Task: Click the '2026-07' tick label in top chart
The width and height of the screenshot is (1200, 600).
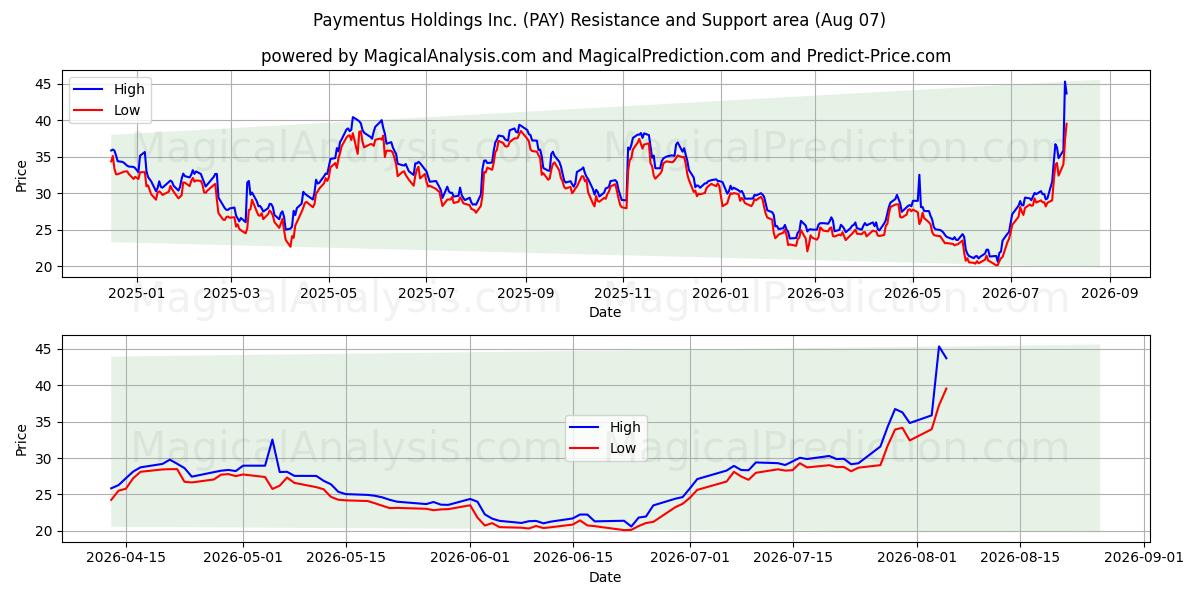Action: click(1011, 293)
